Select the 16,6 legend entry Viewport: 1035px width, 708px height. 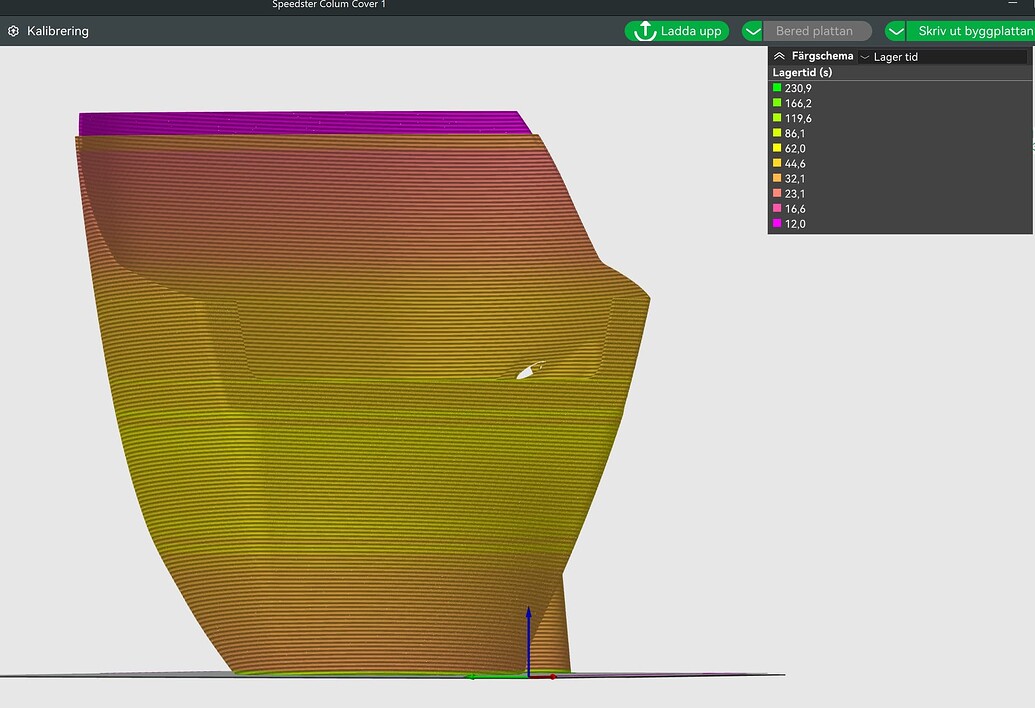(789, 209)
